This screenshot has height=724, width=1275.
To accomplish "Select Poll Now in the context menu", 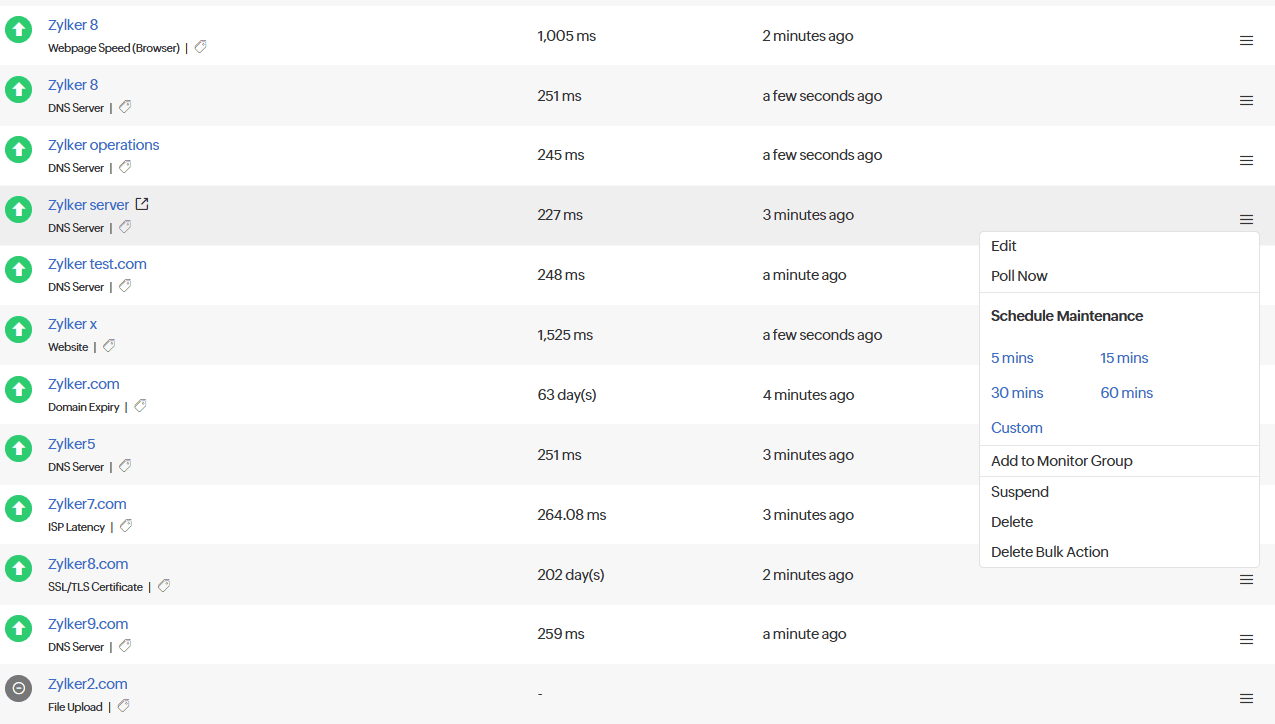I will 1019,276.
